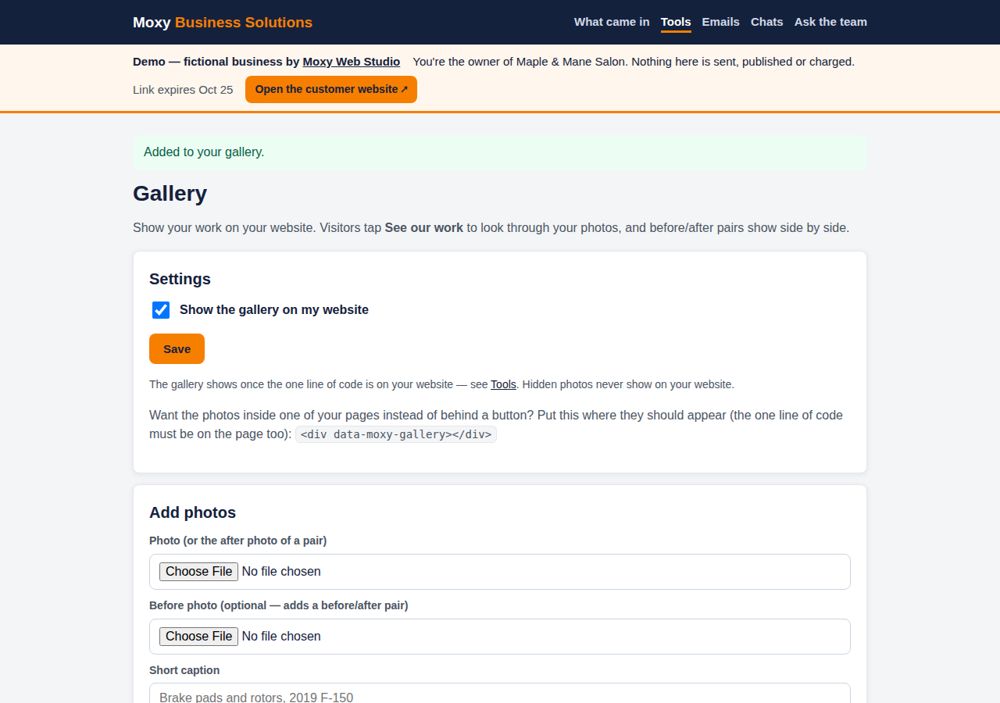Focus the Short caption input field
The image size is (1000, 703).
point(500,694)
